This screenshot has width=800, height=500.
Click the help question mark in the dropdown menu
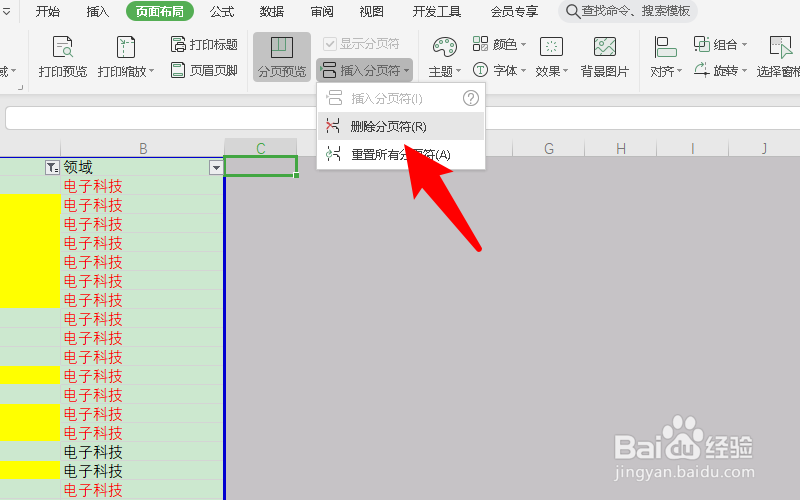click(470, 98)
